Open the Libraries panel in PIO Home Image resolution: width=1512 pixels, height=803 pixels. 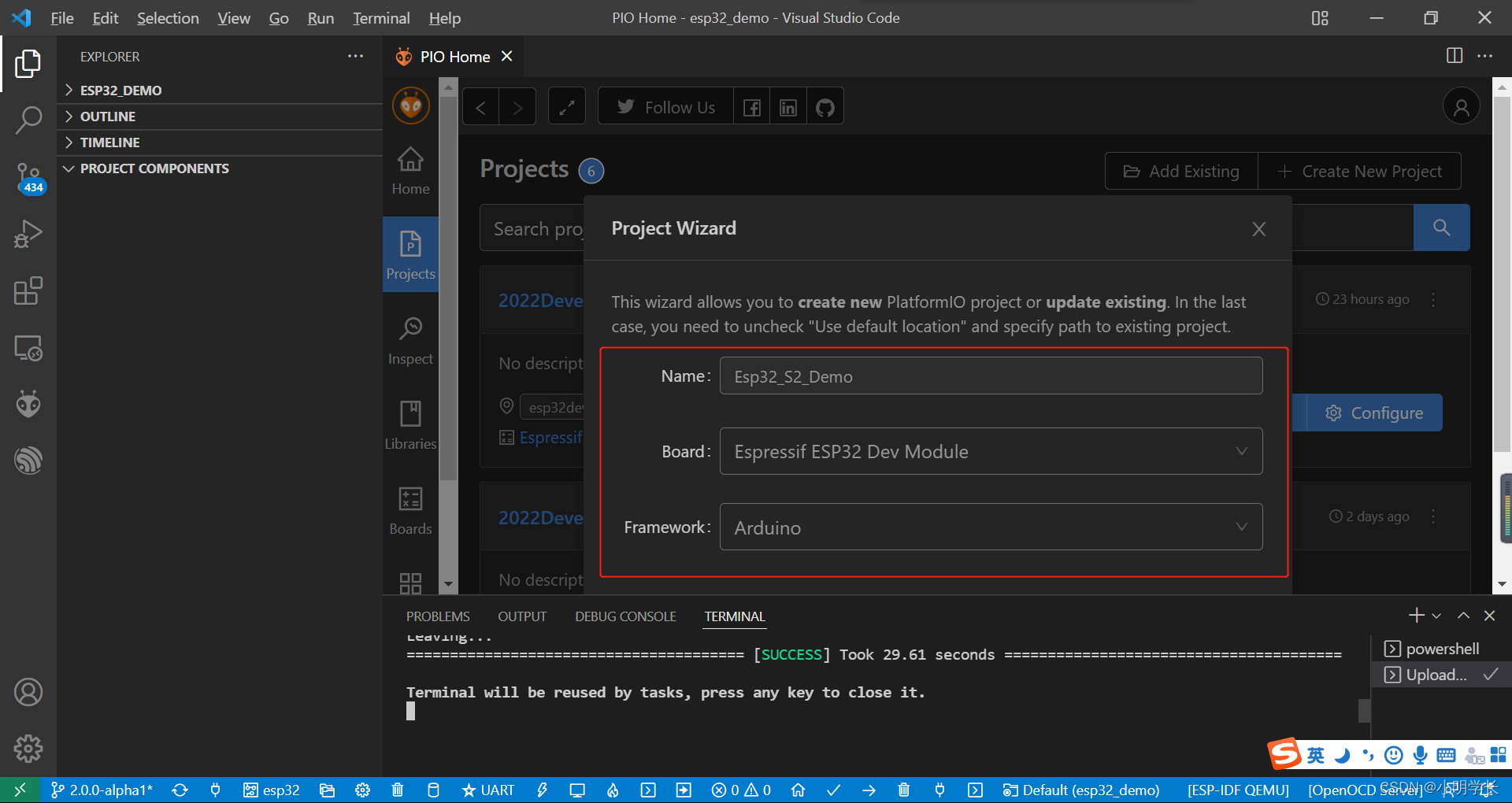[x=410, y=424]
